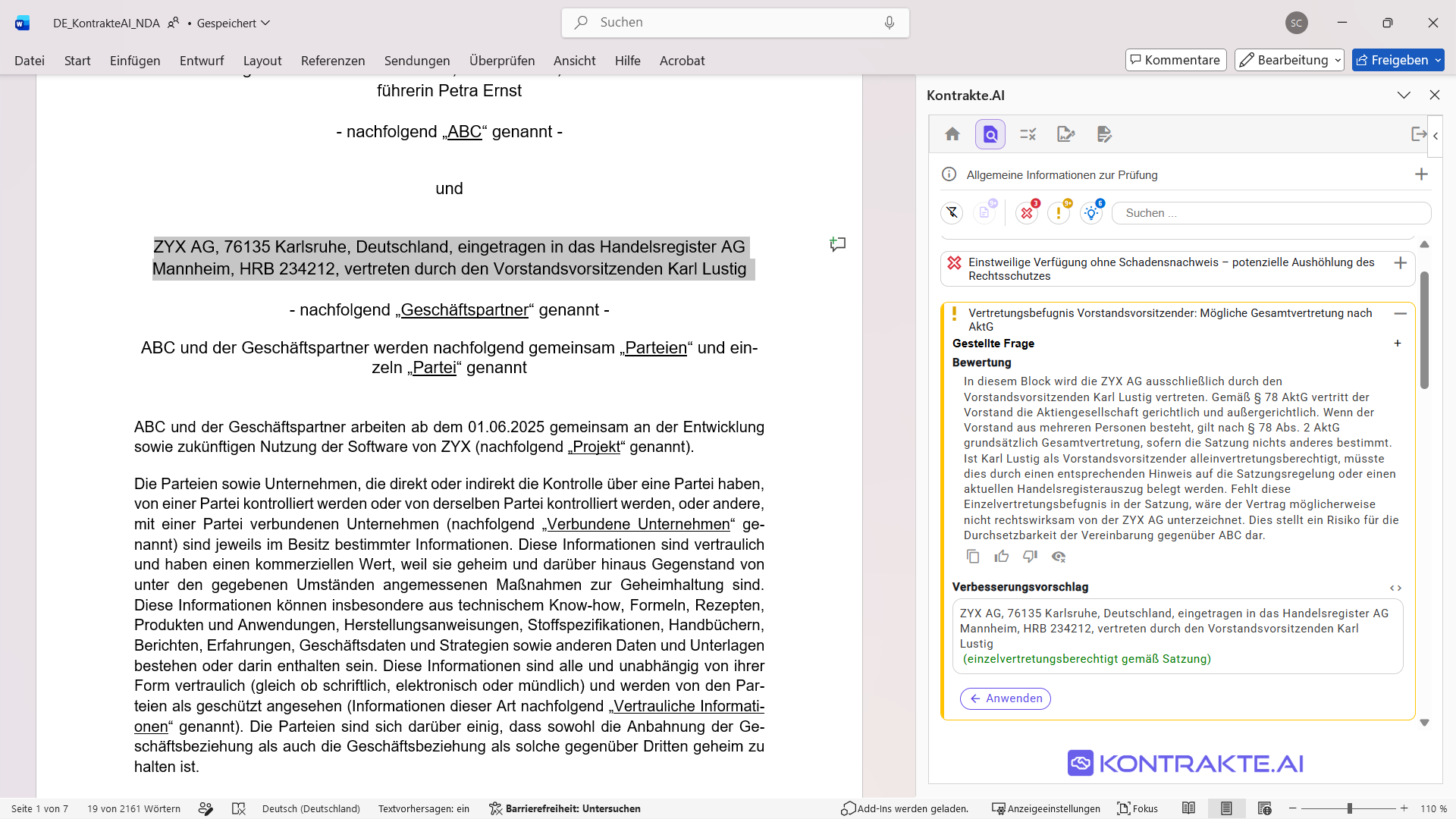
Task: Toggle the yellow warning filter with badge 9+
Action: pyautogui.click(x=1059, y=212)
